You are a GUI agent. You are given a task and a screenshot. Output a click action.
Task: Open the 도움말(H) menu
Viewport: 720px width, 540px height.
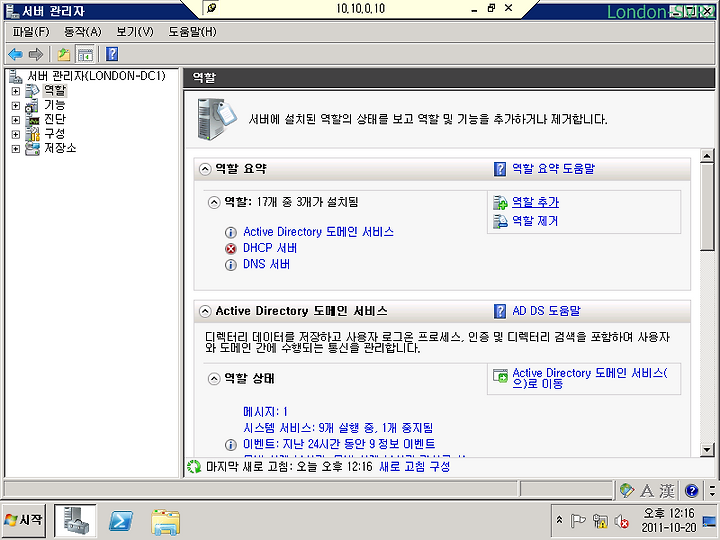click(192, 32)
